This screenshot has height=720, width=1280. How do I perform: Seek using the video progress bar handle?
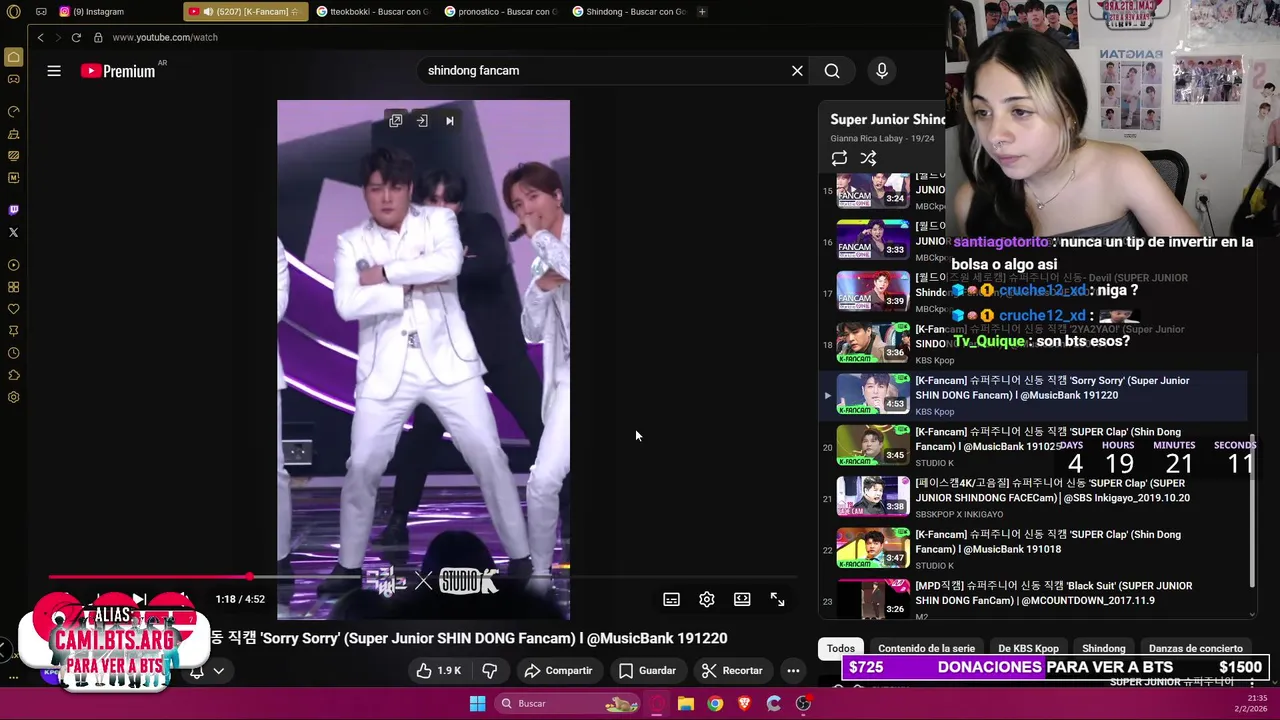tap(249, 577)
